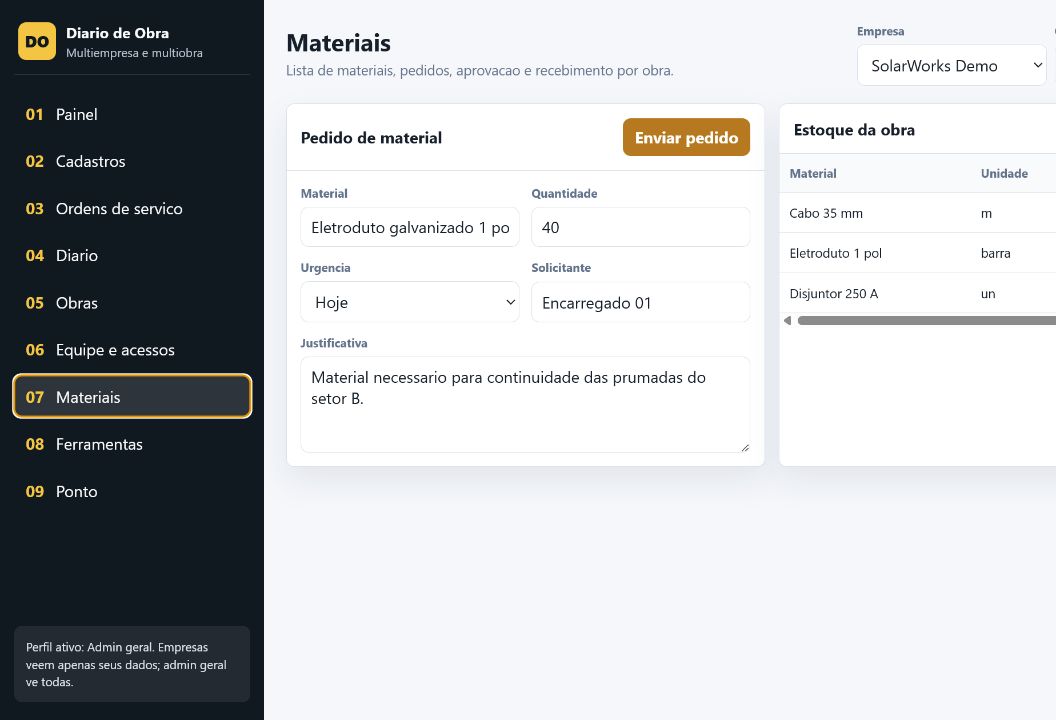Open the Obras menu entry
1056x720 pixels.
pyautogui.click(x=132, y=303)
